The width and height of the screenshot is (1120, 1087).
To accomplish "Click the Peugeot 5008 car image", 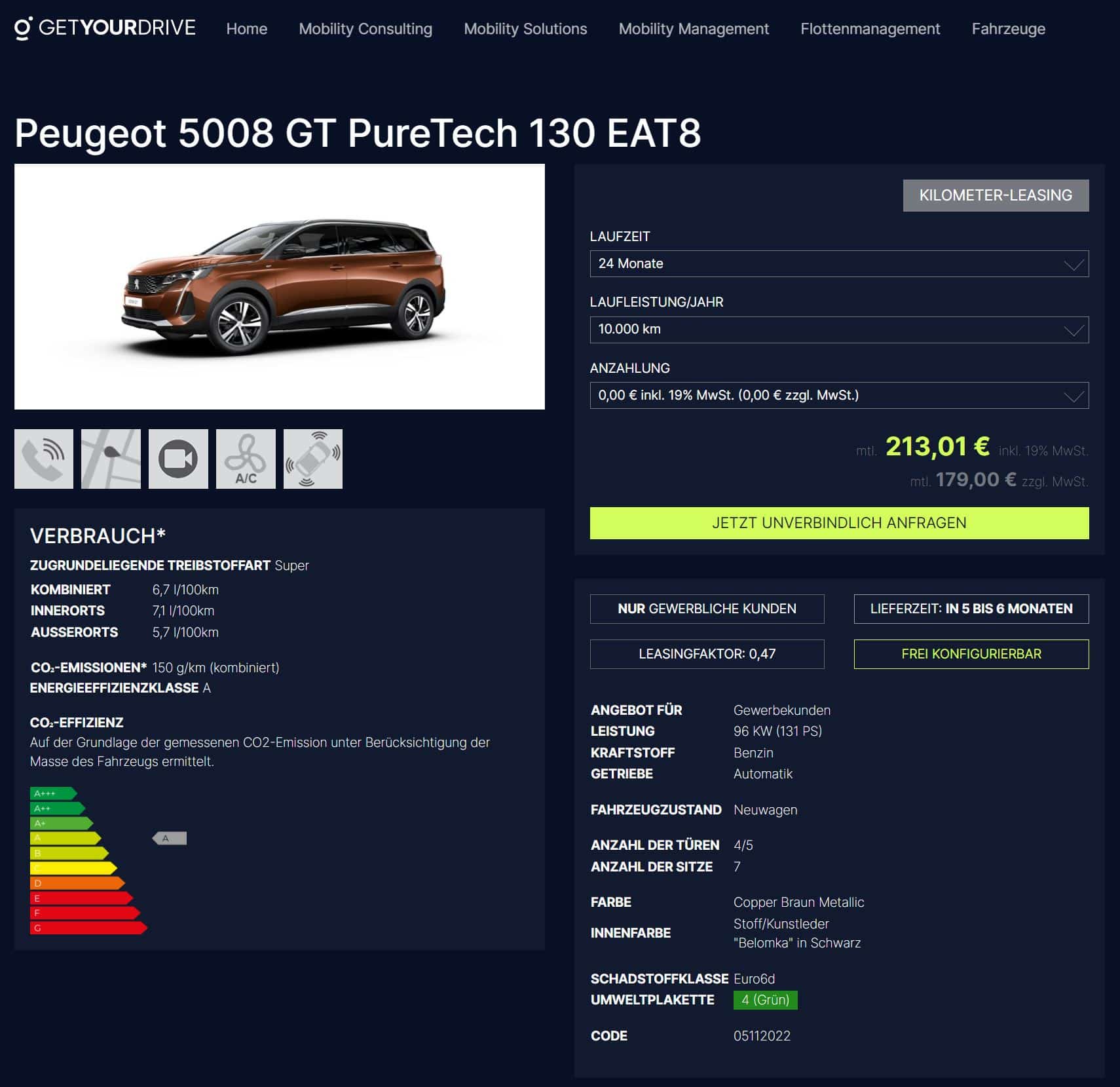I will [x=280, y=286].
